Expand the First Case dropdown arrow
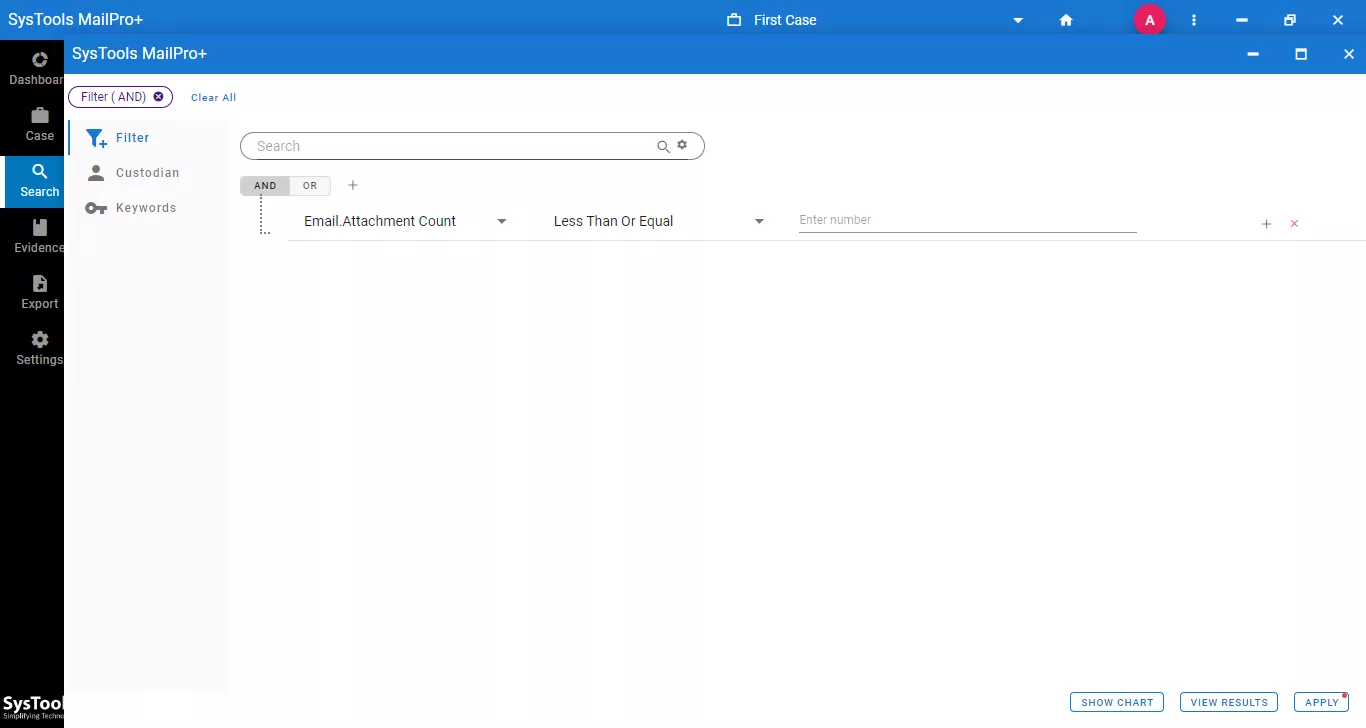The image size is (1366, 728). tap(1018, 20)
